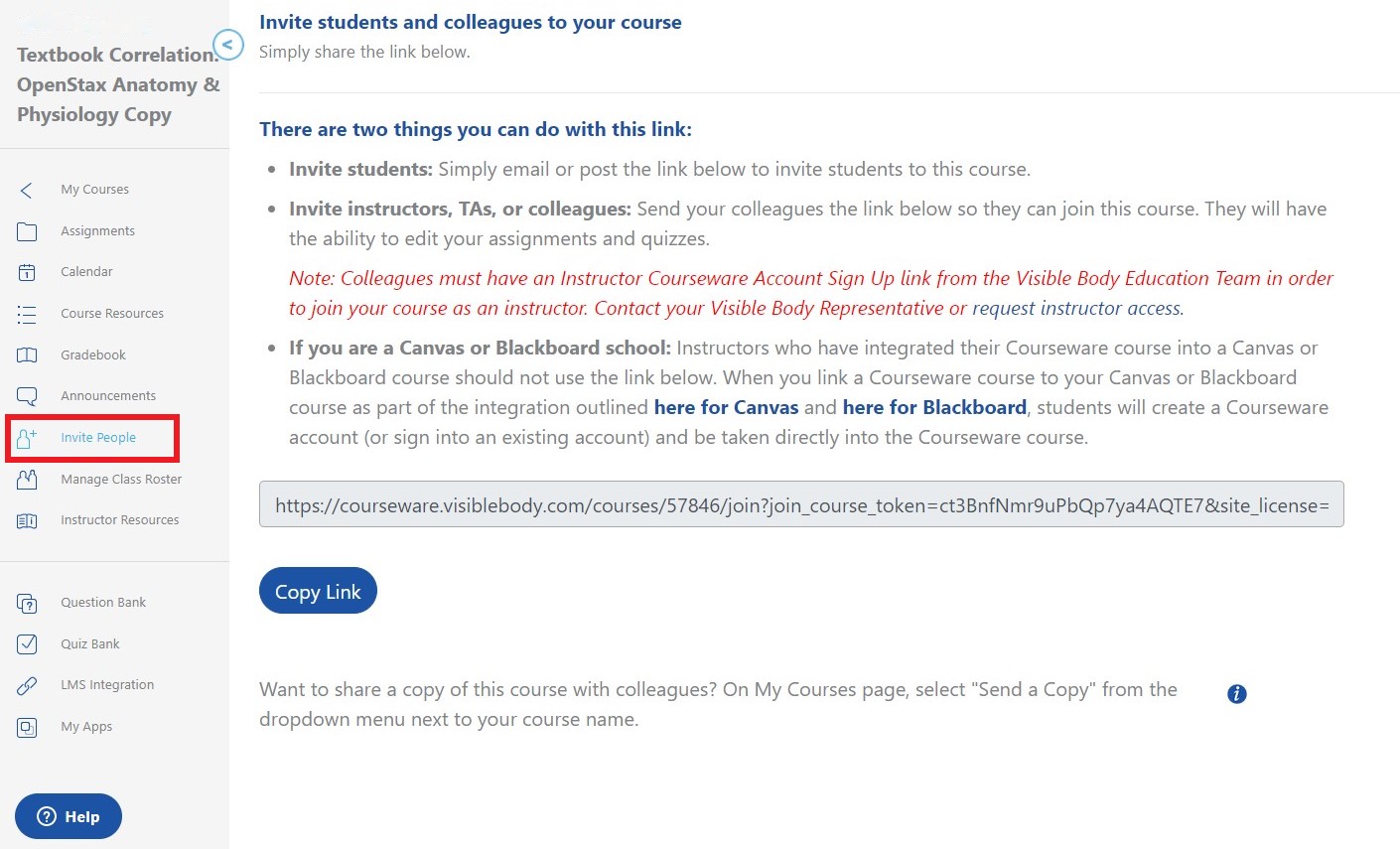The image size is (1400, 849).
Task: Open the Quiz Bank
Action: (89, 643)
